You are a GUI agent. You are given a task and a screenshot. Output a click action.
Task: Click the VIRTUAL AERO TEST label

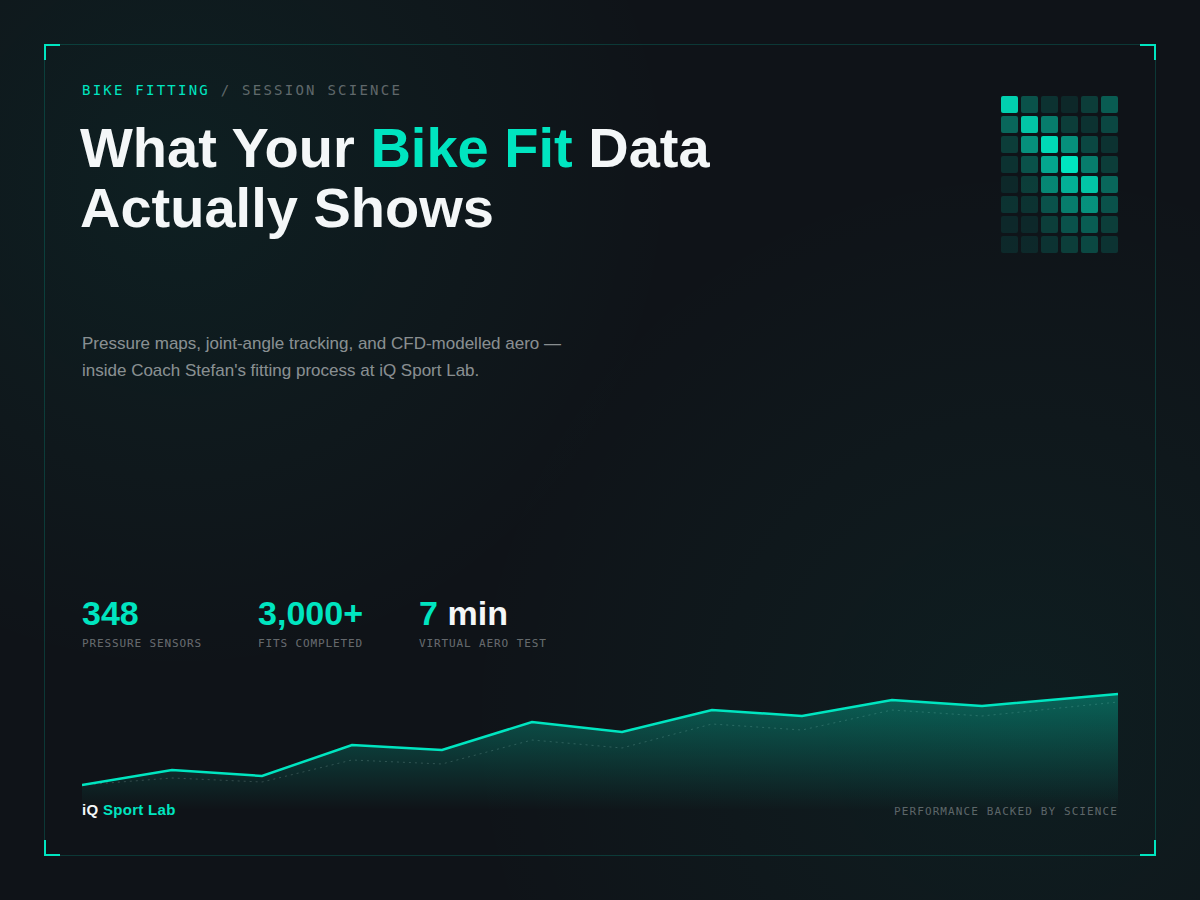point(483,643)
